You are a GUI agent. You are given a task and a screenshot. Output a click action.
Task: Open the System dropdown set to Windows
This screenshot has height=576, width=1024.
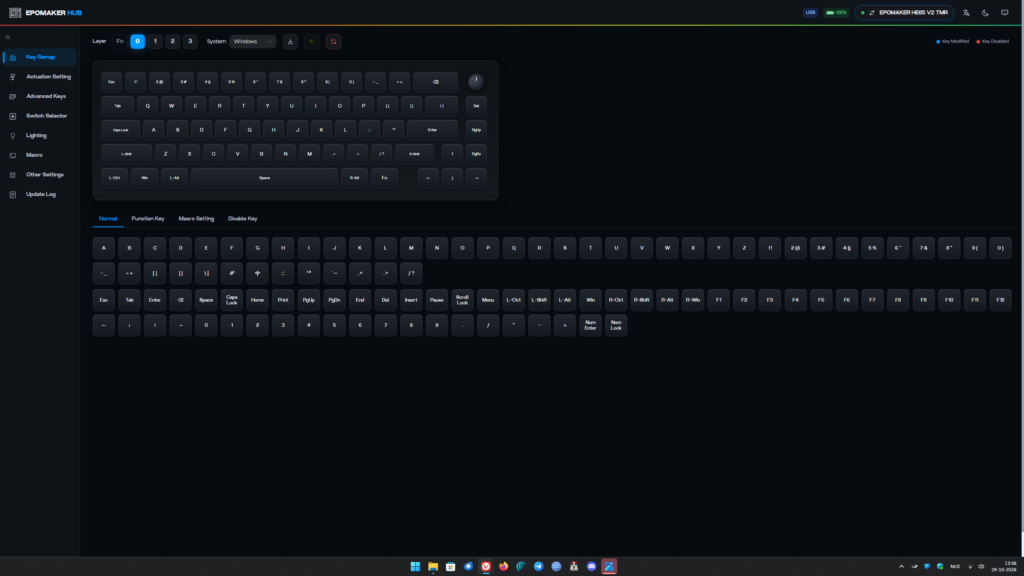[x=253, y=41]
